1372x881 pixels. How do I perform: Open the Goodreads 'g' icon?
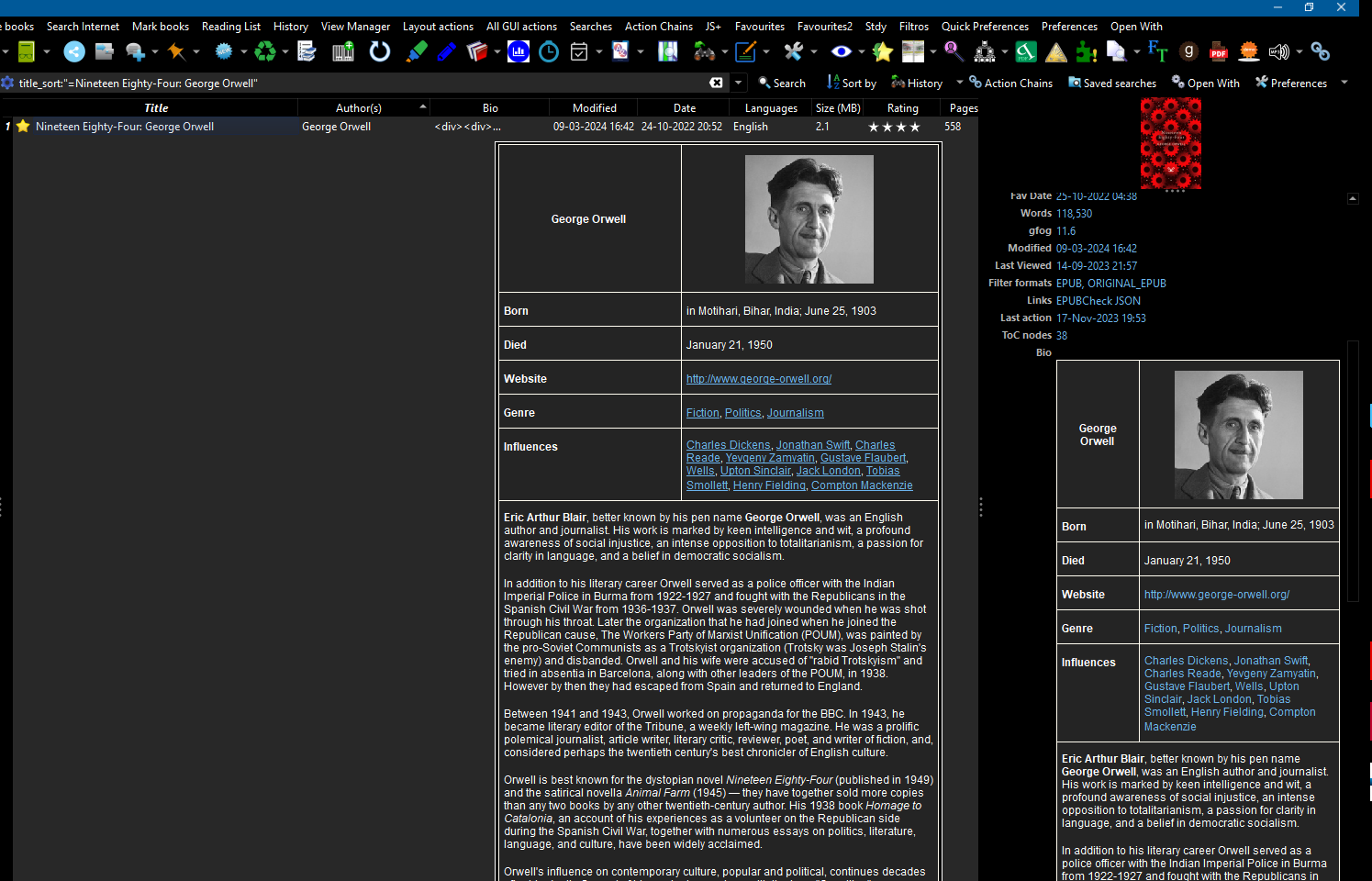[1188, 52]
